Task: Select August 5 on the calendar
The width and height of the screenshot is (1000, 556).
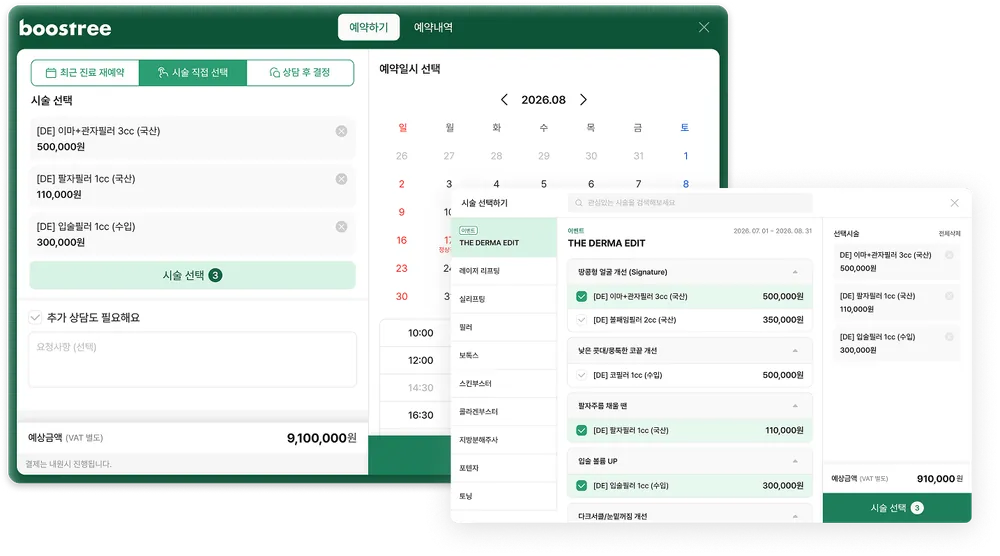Action: [543, 184]
